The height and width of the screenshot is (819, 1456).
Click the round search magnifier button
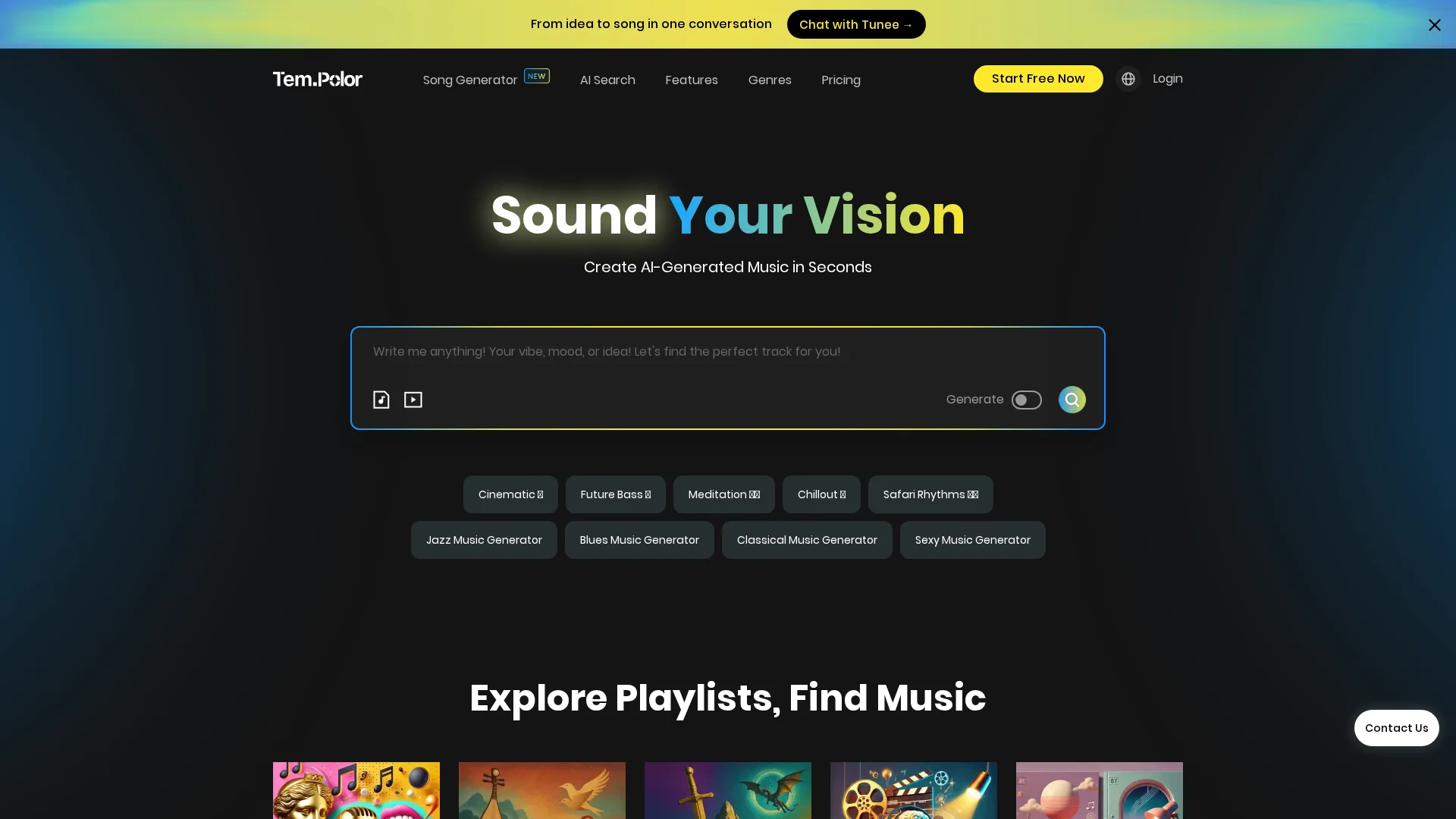pyautogui.click(x=1072, y=400)
